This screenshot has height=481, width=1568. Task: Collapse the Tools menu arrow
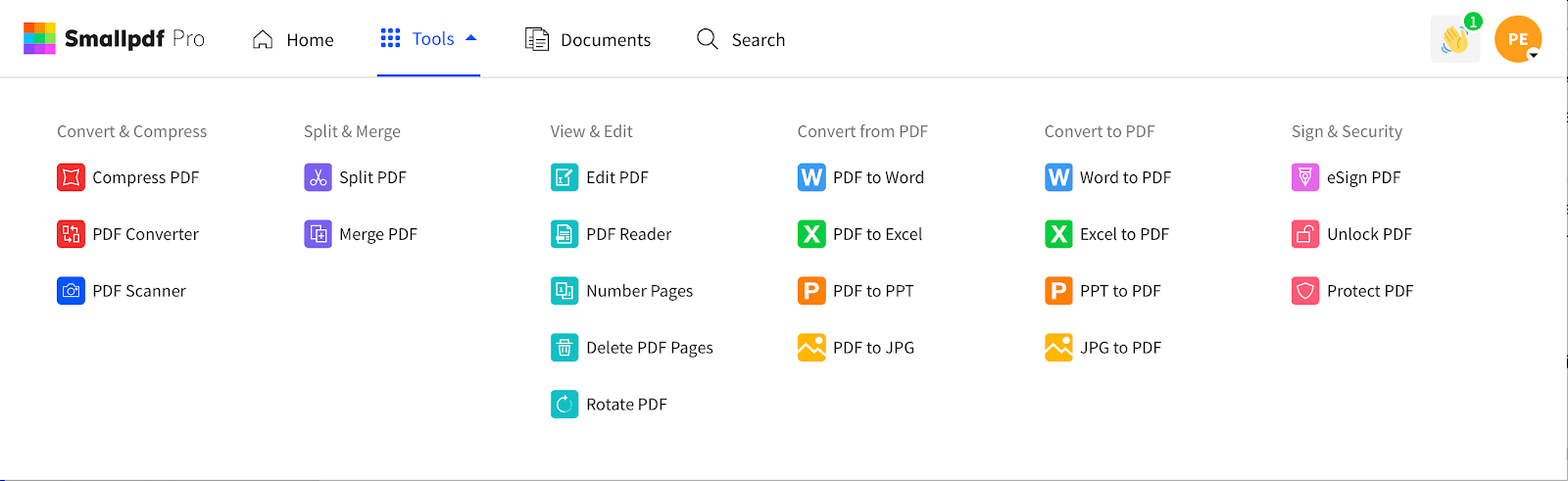coord(471,38)
